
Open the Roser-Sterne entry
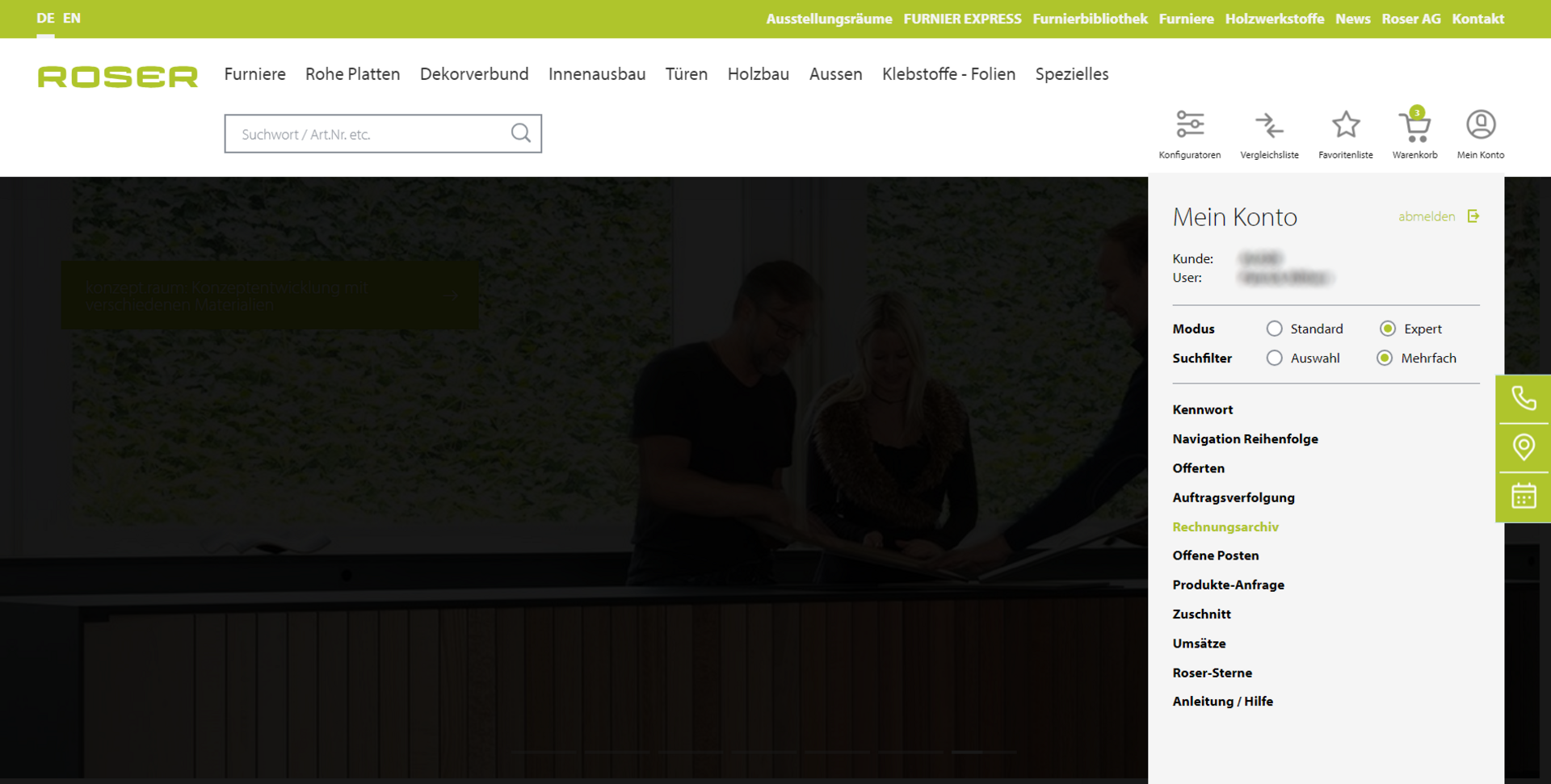1212,673
